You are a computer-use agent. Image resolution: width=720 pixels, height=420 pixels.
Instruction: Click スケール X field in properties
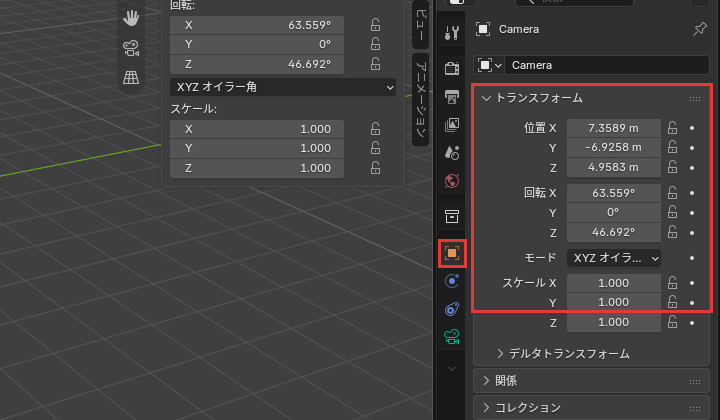point(613,283)
